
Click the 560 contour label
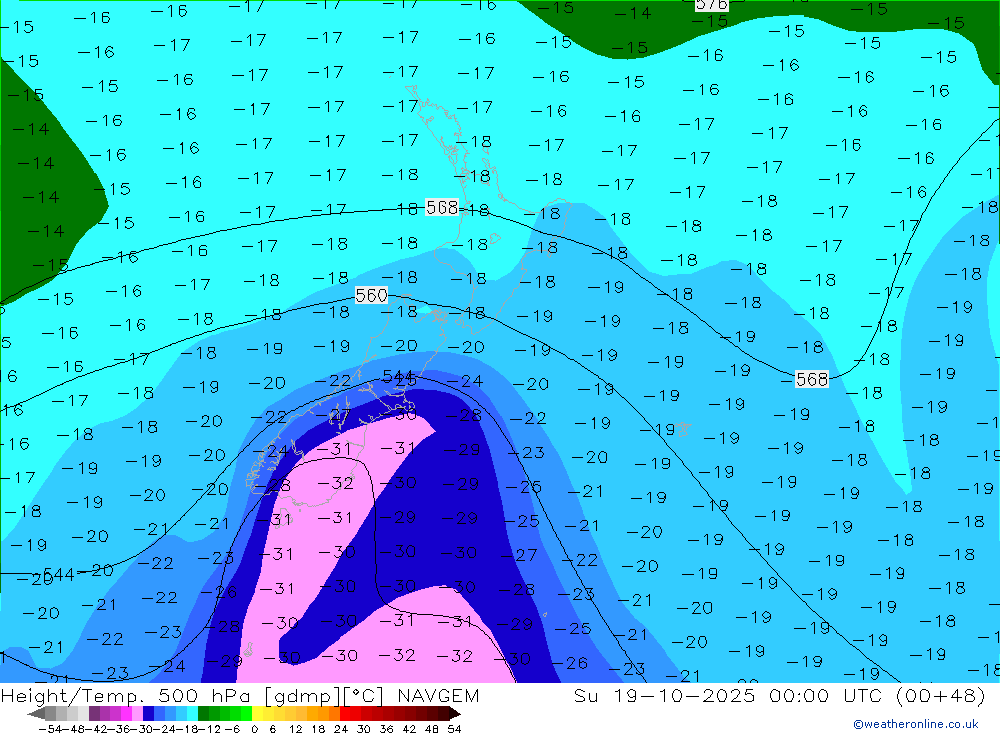pos(371,295)
